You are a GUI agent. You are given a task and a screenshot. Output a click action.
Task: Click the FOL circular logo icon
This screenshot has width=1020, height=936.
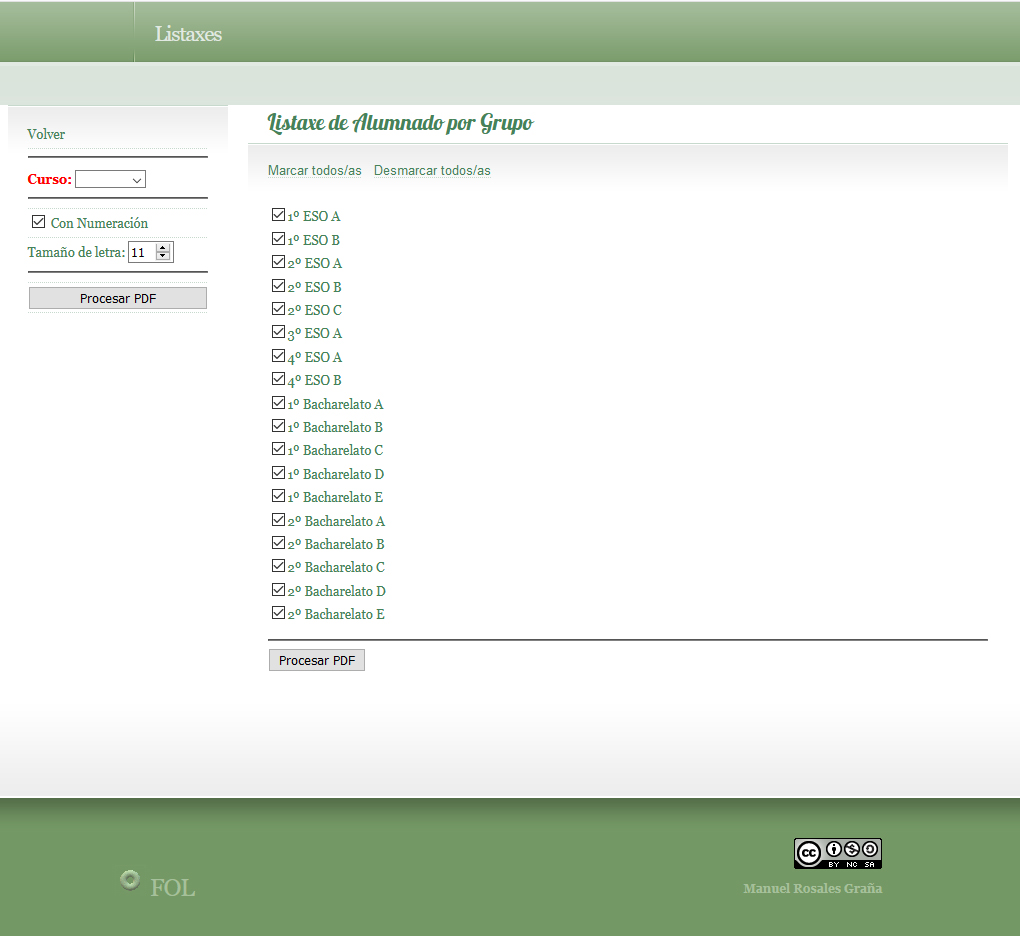click(129, 880)
